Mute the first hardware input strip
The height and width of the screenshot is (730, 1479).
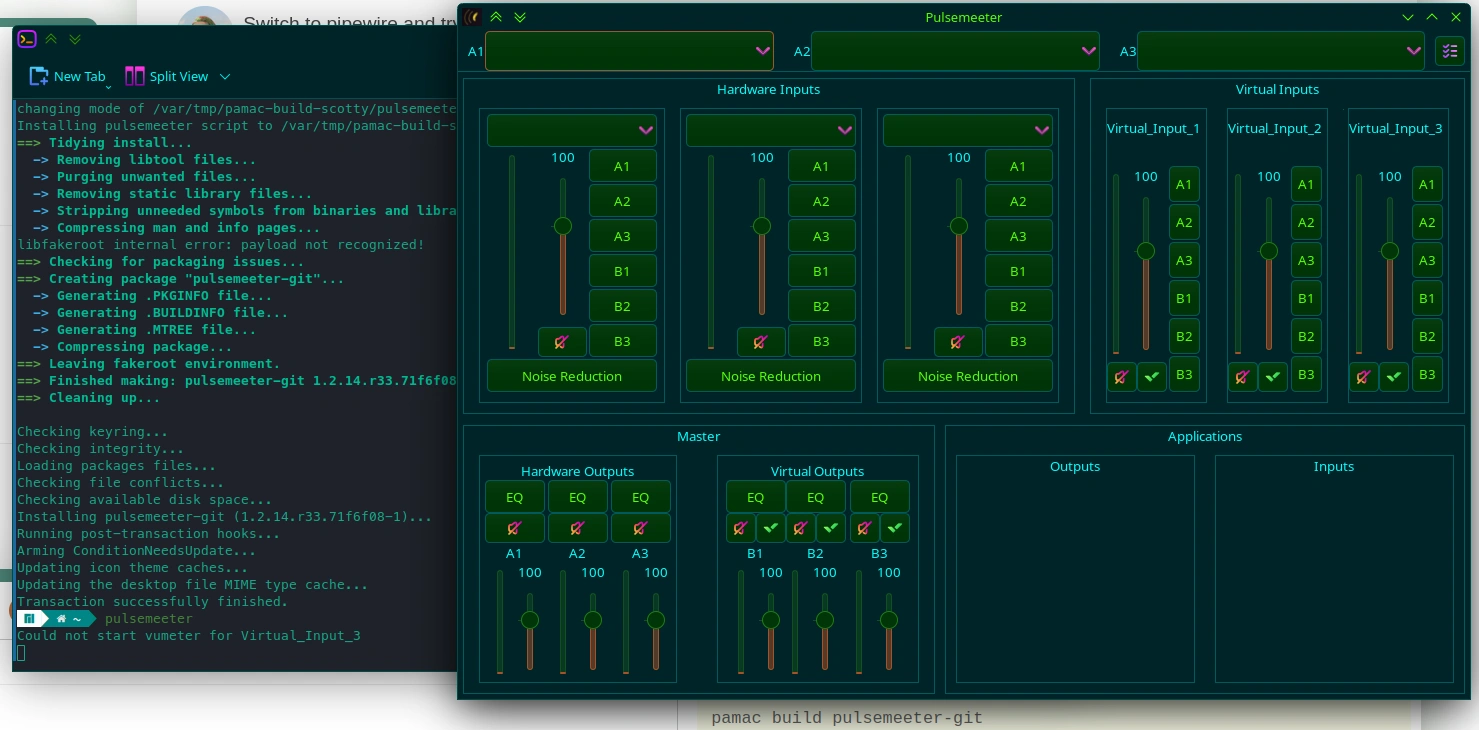(x=562, y=342)
